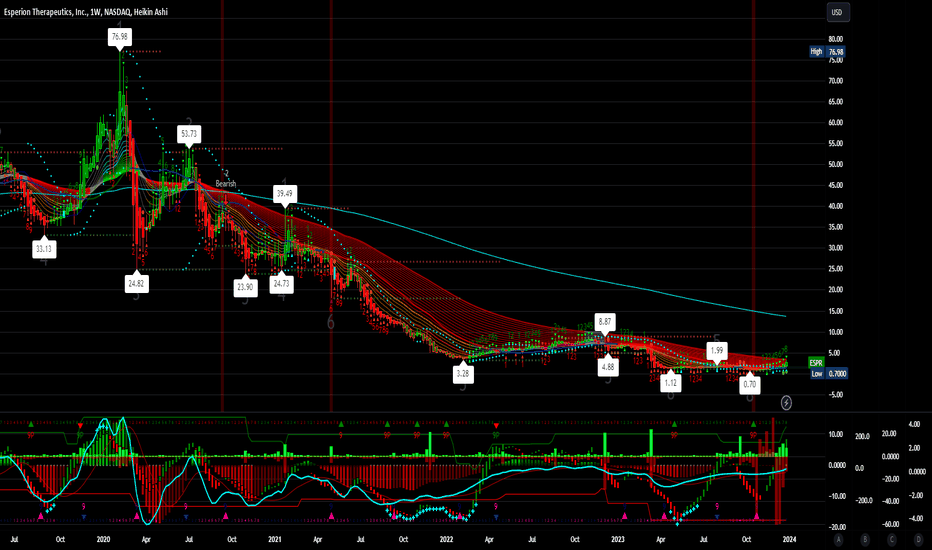Viewport: 932px width, 550px height.
Task: Click the 50.00 price axis tick
Action: (x=836, y=164)
